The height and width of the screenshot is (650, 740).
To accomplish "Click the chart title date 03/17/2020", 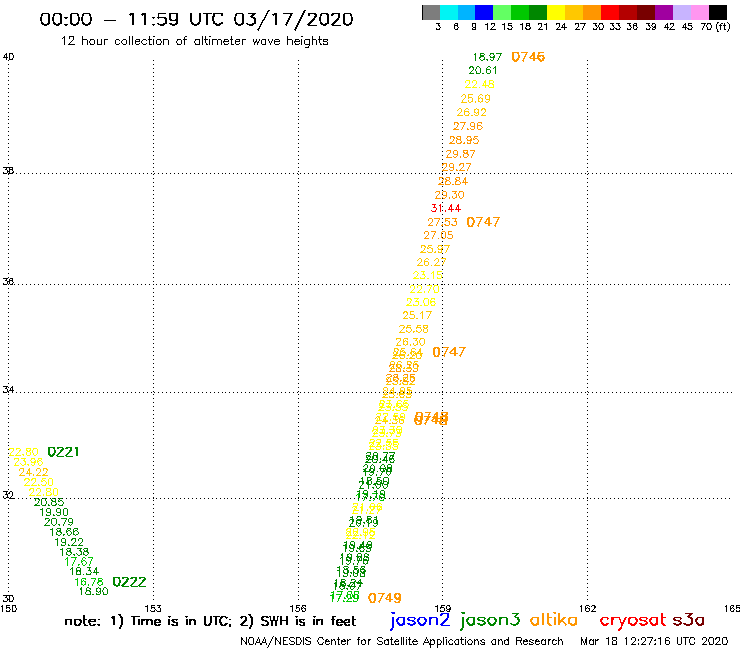I will point(293,20).
